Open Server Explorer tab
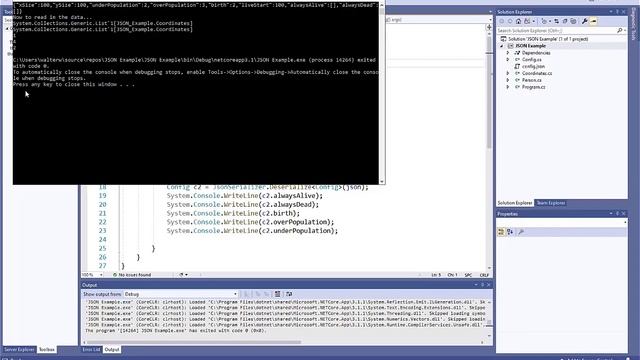This screenshot has width=640, height=360. pyautogui.click(x=19, y=349)
